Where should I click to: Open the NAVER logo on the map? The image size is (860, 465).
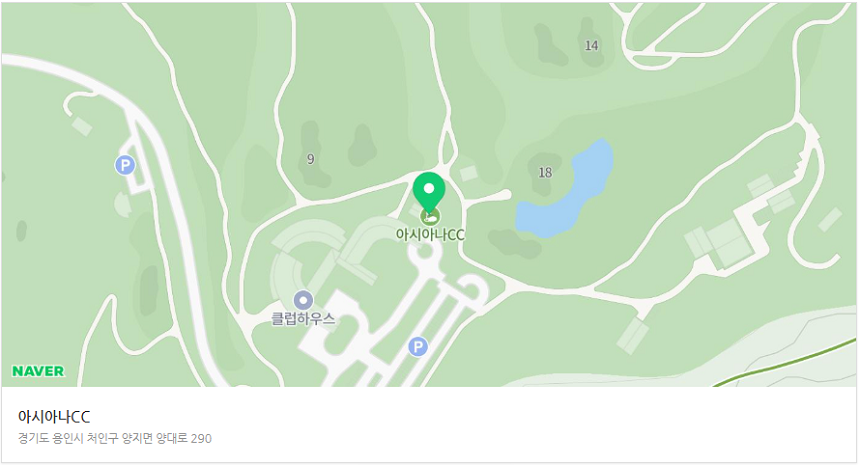coord(38,371)
